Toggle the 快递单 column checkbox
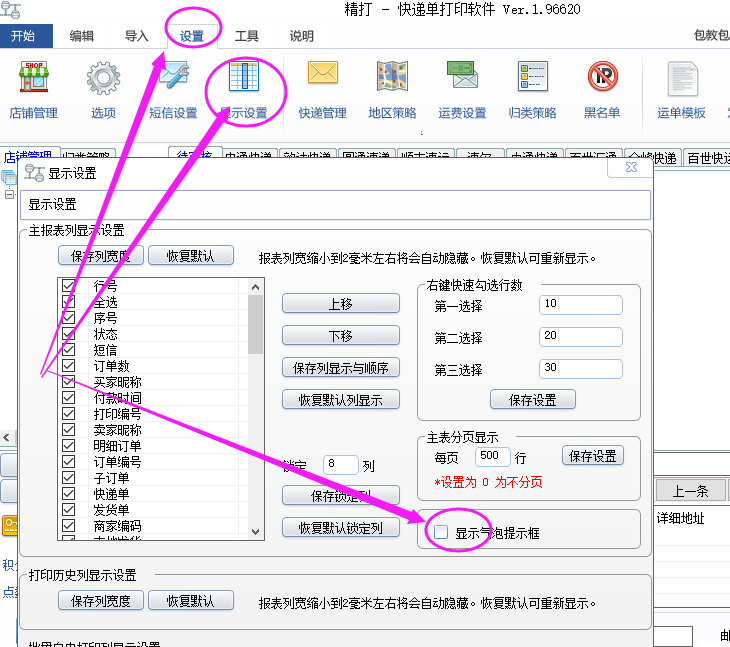The width and height of the screenshot is (730, 647). 69,494
